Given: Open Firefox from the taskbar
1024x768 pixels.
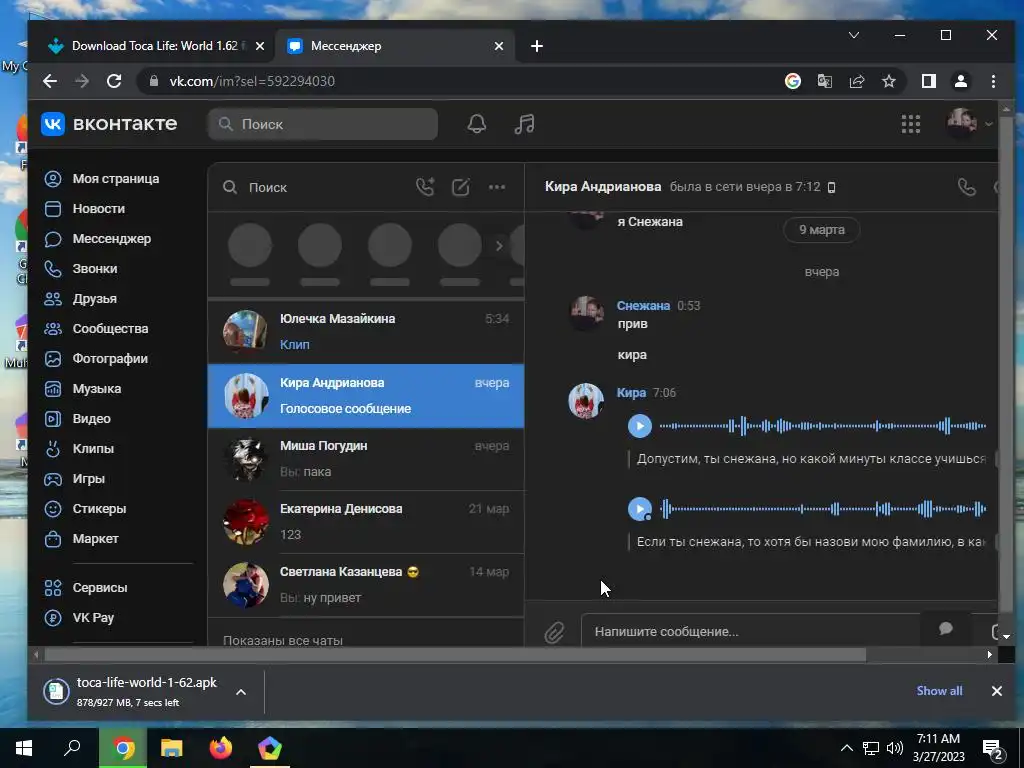Looking at the screenshot, I should tap(221, 748).
